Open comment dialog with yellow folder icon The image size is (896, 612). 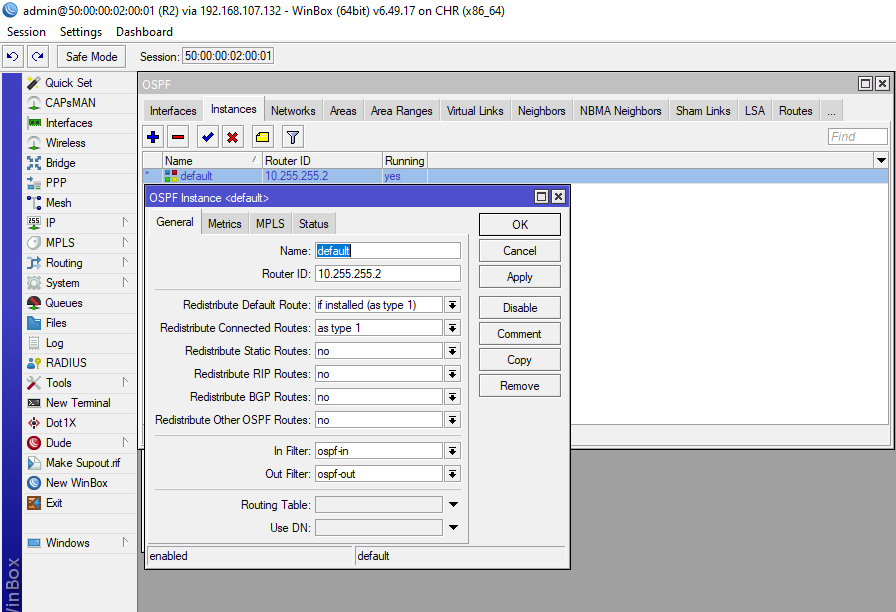click(261, 136)
